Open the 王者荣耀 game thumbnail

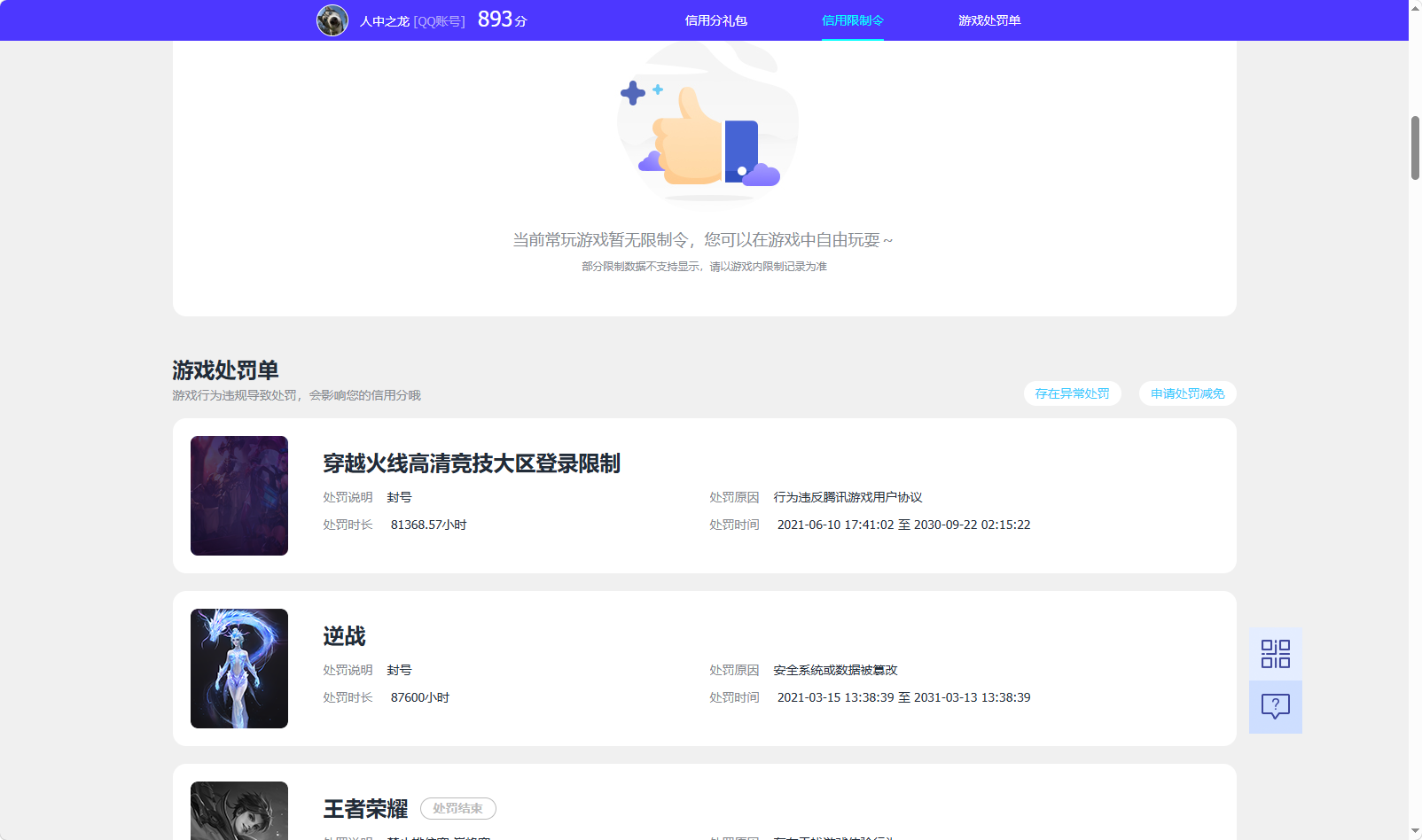point(239,811)
